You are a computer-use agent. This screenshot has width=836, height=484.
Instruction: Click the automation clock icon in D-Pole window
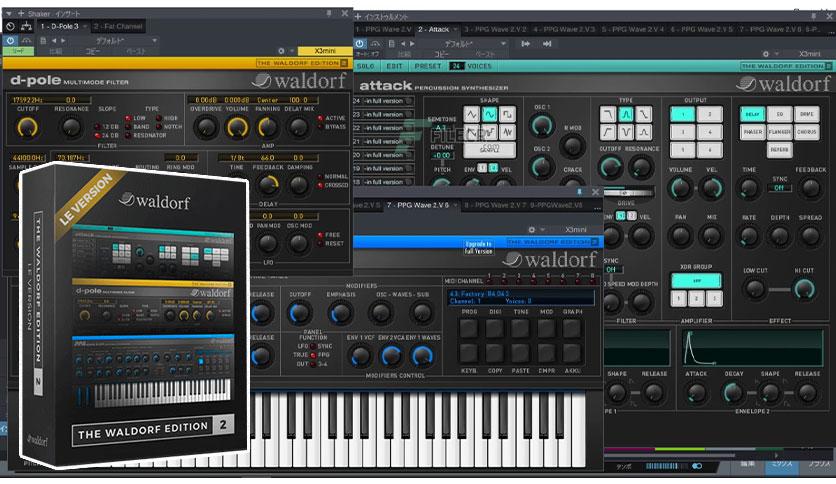pos(10,26)
